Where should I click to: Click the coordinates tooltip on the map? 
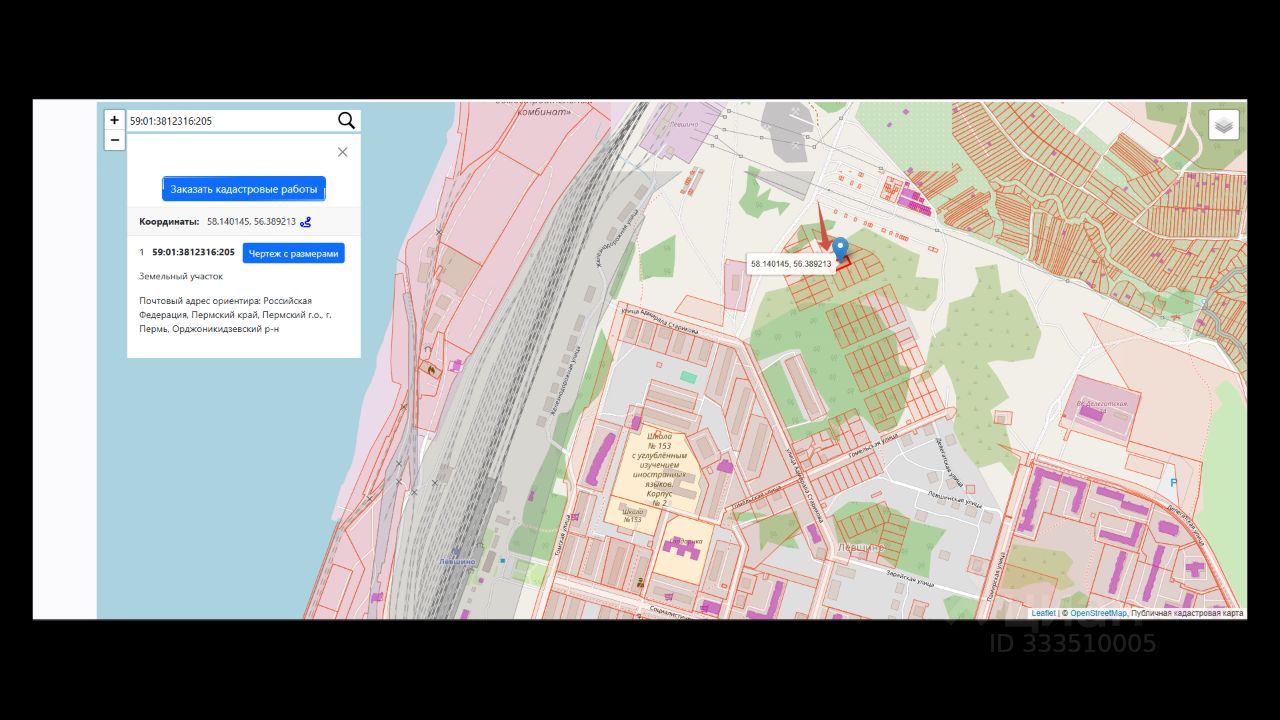coord(791,264)
